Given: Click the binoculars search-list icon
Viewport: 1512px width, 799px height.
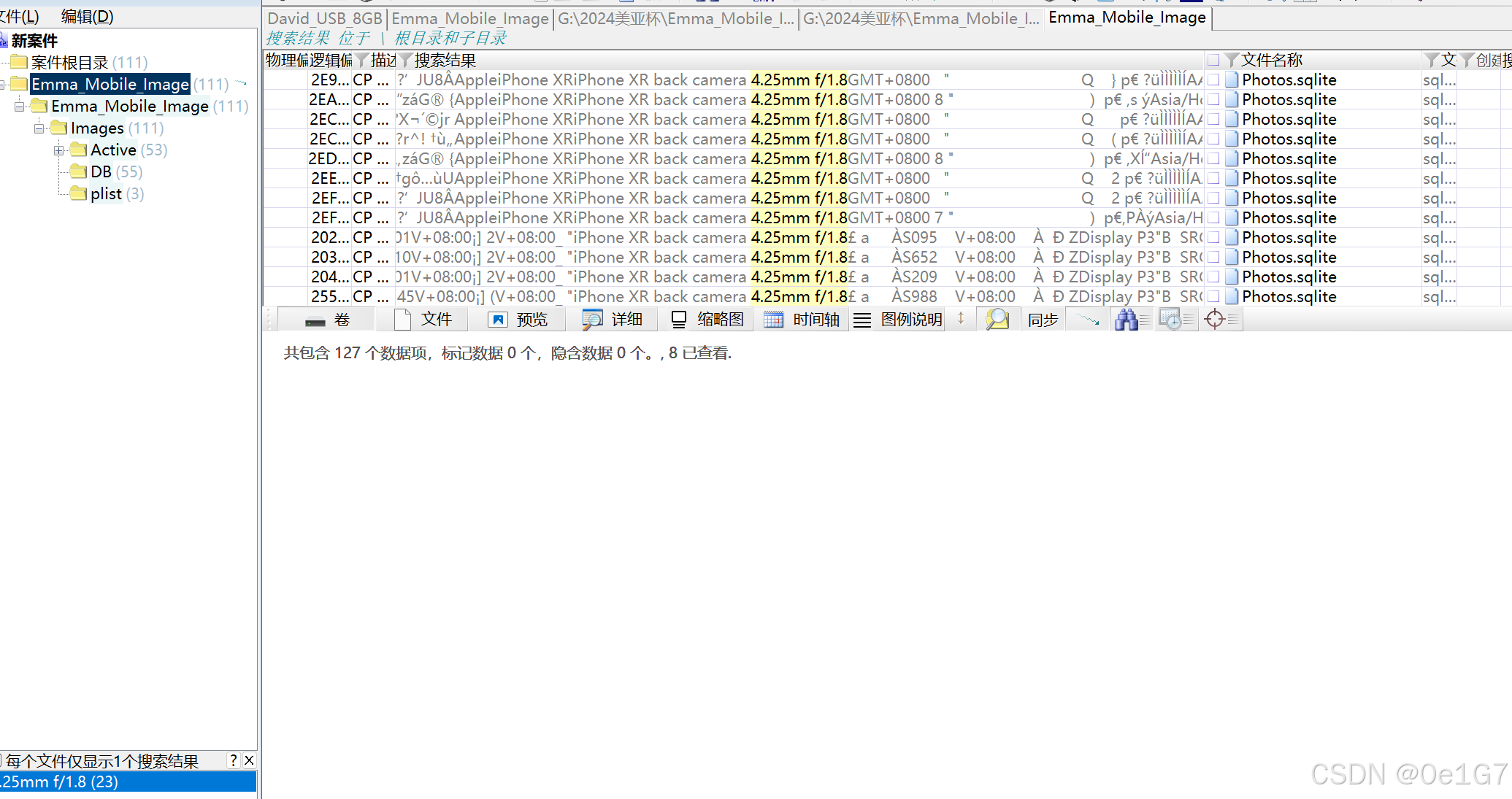Looking at the screenshot, I should click(x=1127, y=320).
